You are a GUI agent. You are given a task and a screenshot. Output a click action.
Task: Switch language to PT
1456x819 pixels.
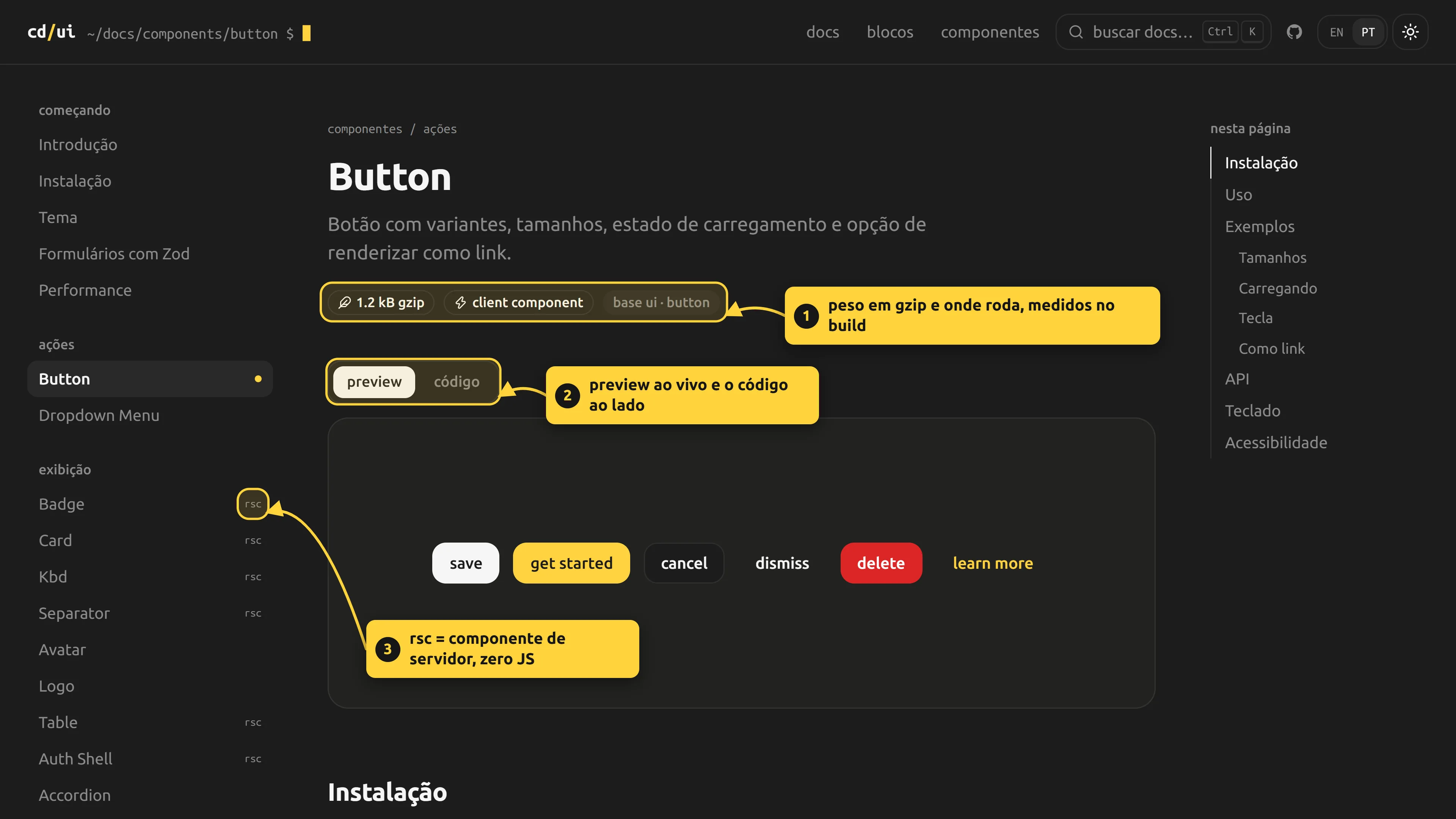(x=1368, y=31)
